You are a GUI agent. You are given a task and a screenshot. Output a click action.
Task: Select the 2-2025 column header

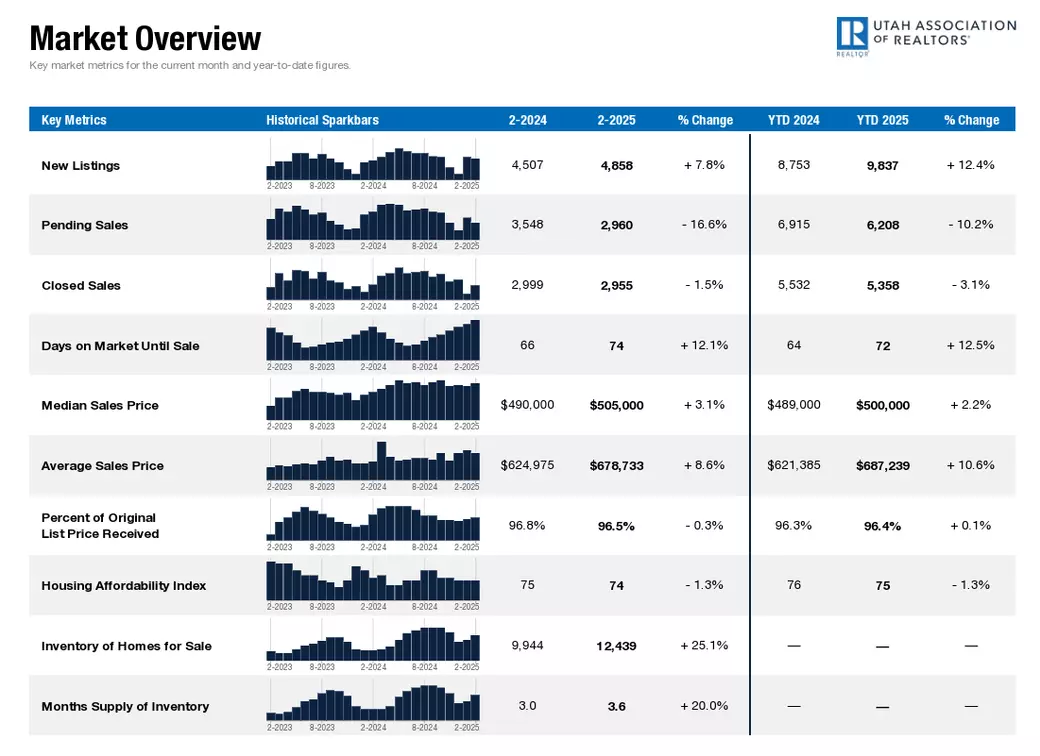[616, 120]
